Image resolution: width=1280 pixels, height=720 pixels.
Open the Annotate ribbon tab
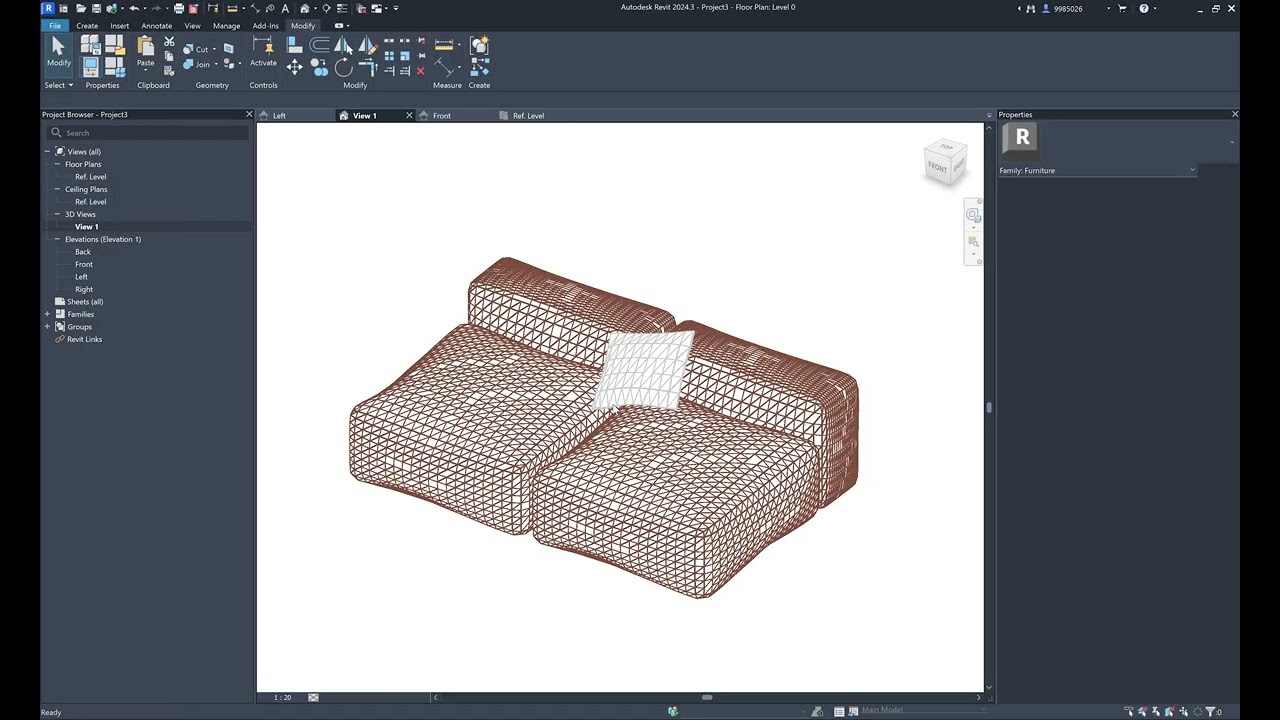[156, 26]
